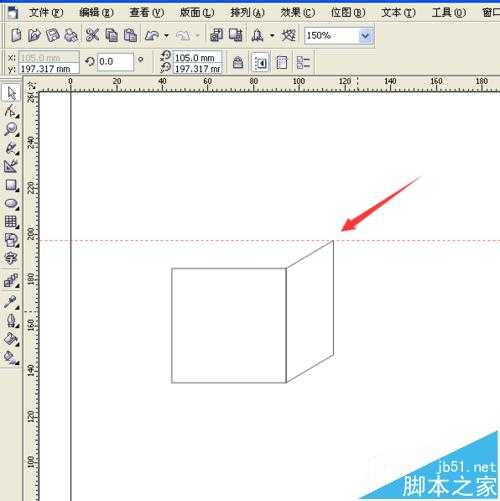Image resolution: width=500 pixels, height=501 pixels.
Task: Click the y position 197.317 mm field
Action: [49, 69]
